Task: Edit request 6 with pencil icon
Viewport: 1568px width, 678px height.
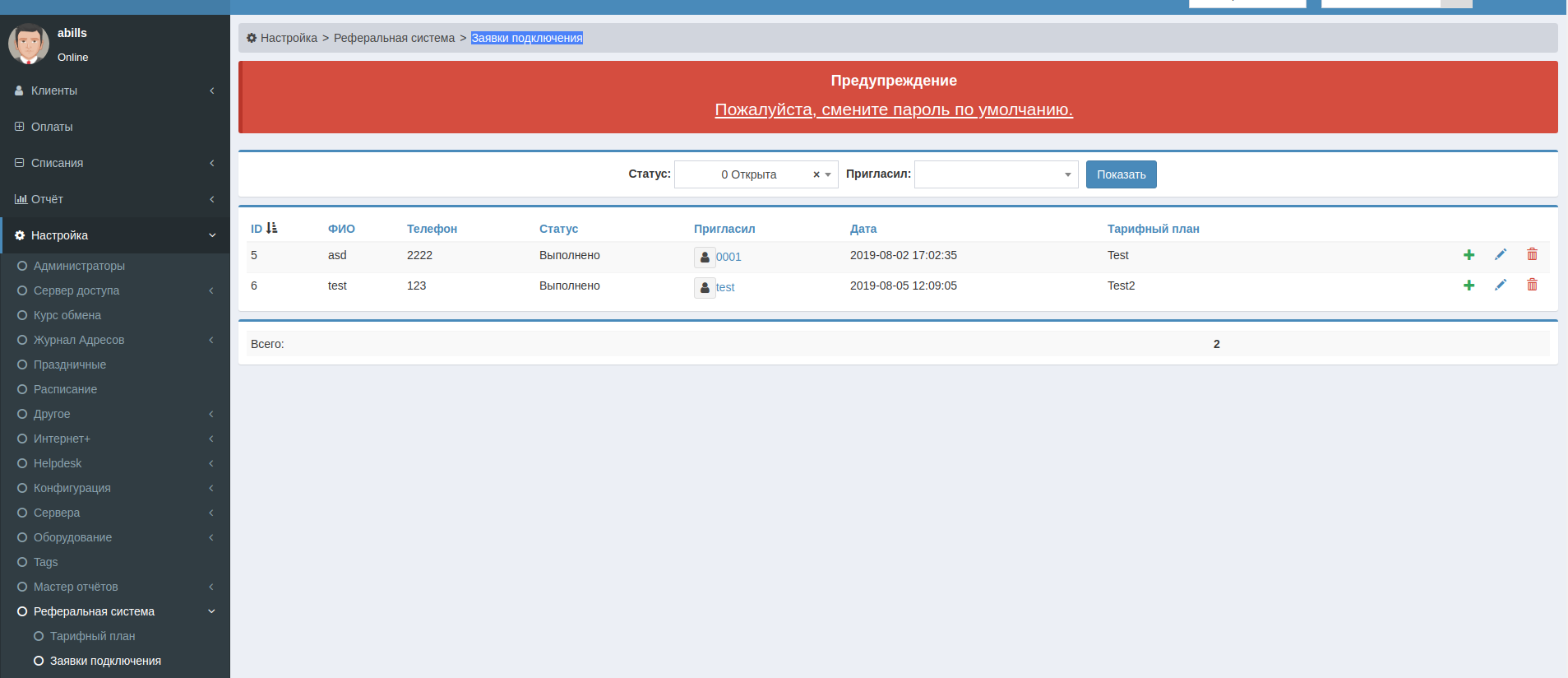Action: pyautogui.click(x=1500, y=286)
